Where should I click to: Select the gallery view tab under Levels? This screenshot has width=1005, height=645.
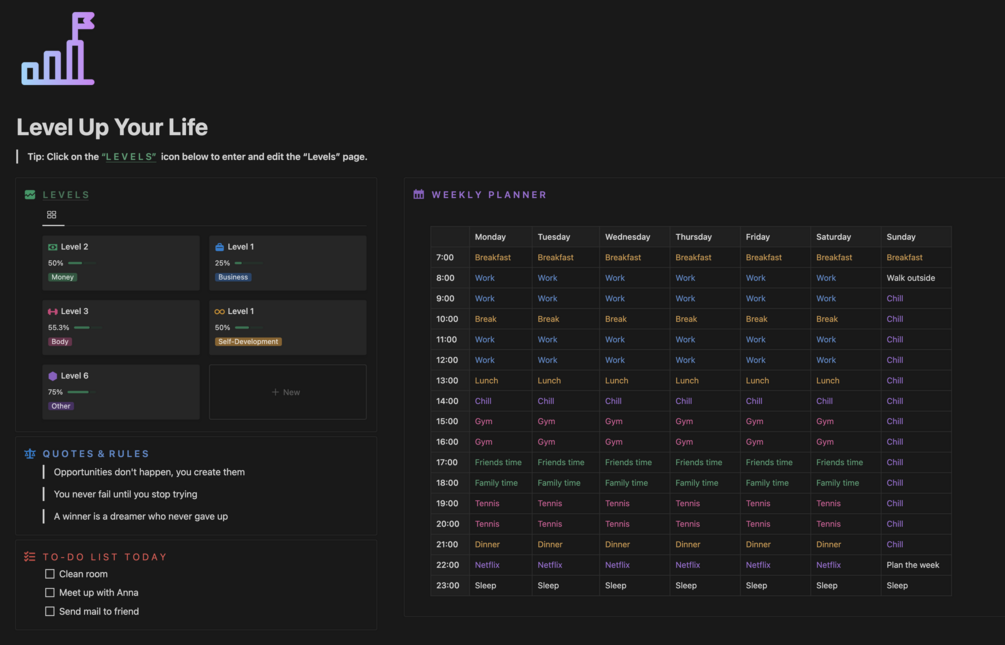click(x=52, y=215)
